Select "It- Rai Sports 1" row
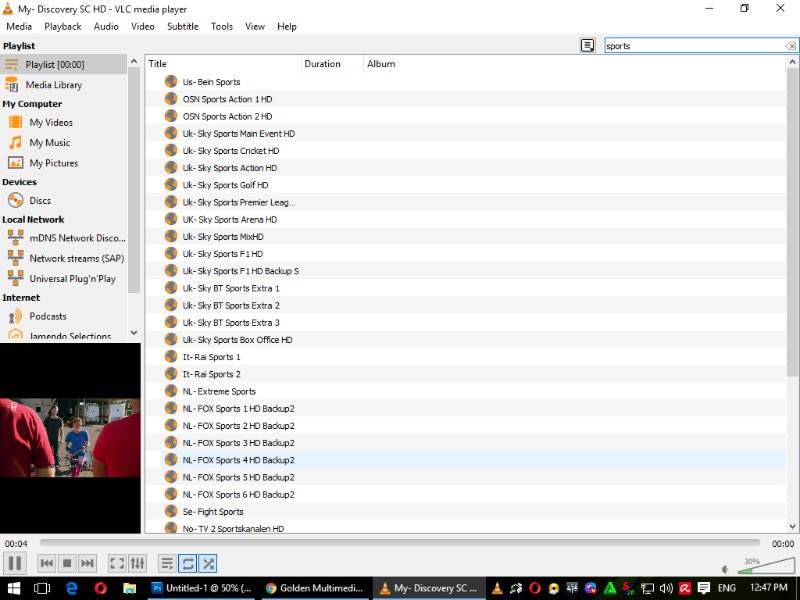The height and width of the screenshot is (600, 800). (465, 357)
